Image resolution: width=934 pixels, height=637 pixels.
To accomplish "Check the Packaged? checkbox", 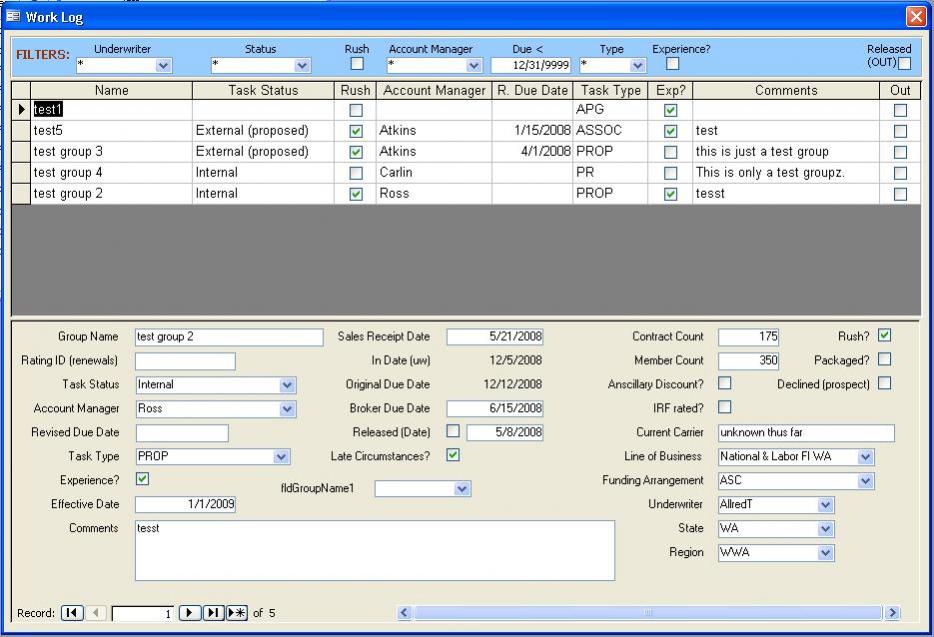I will pyautogui.click(x=885, y=359).
